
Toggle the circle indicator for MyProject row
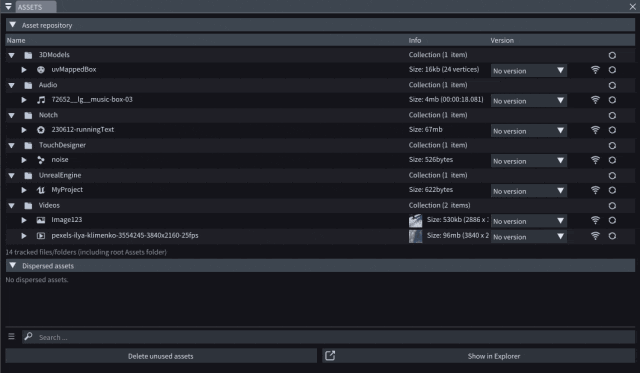click(x=612, y=190)
